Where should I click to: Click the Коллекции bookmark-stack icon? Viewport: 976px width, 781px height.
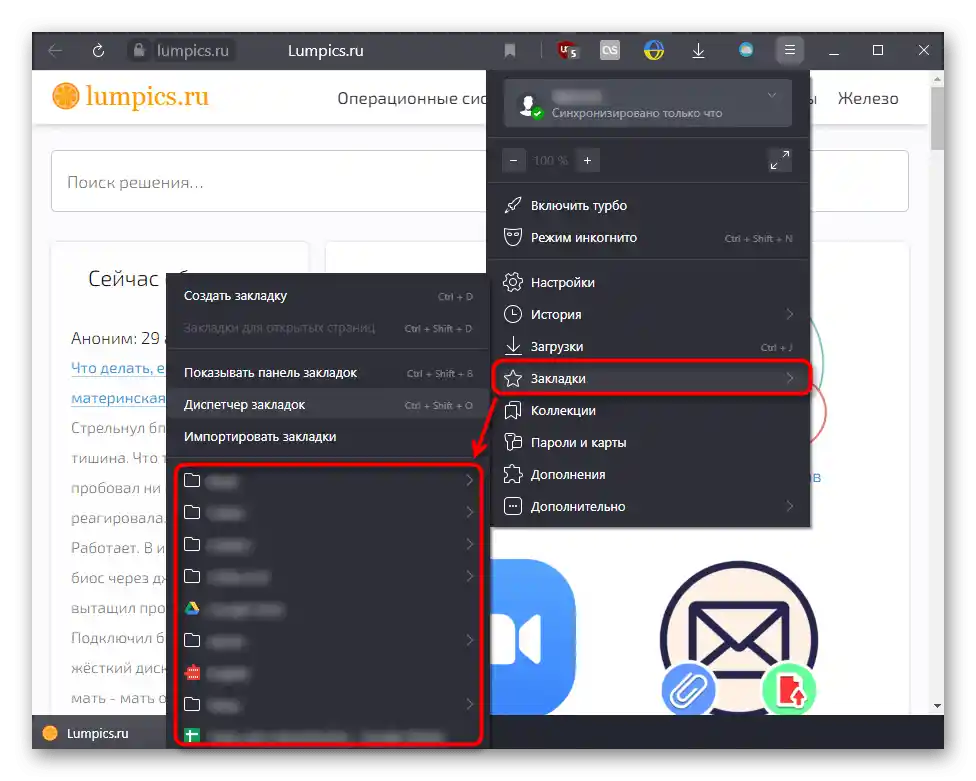tap(513, 410)
